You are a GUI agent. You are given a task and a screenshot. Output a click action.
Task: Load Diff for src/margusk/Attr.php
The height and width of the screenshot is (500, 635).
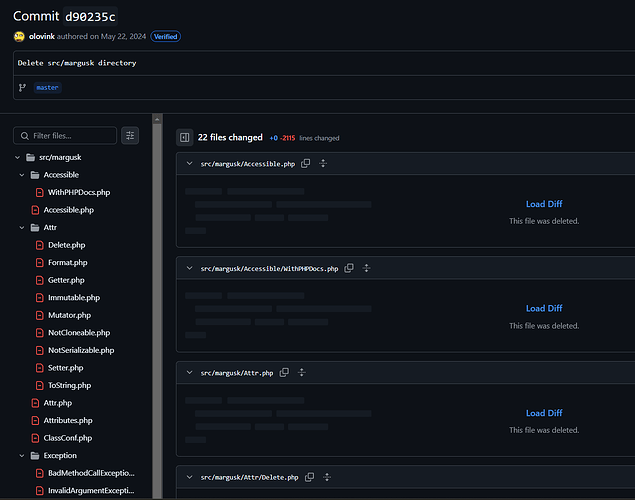point(544,413)
